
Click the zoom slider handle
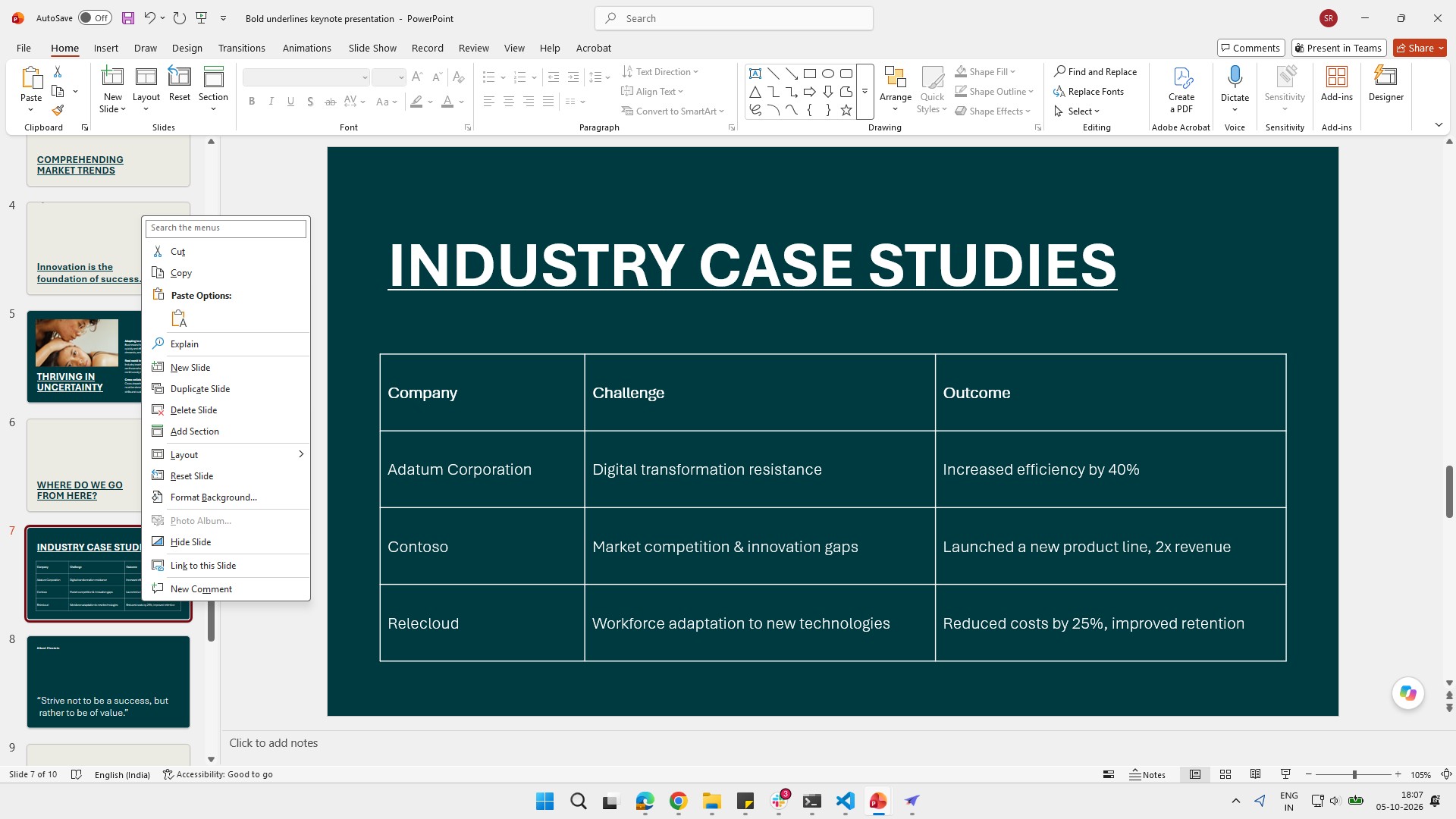point(1354,774)
